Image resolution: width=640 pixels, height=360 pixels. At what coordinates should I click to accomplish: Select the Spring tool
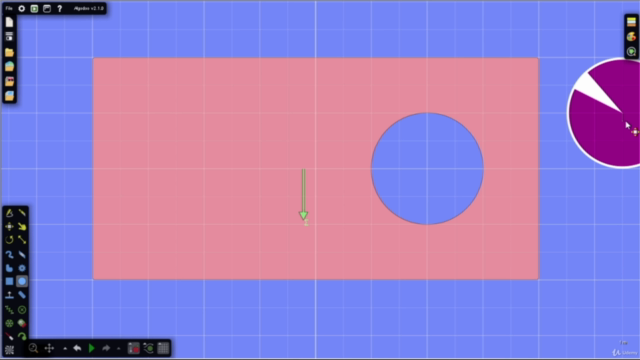tap(9, 310)
